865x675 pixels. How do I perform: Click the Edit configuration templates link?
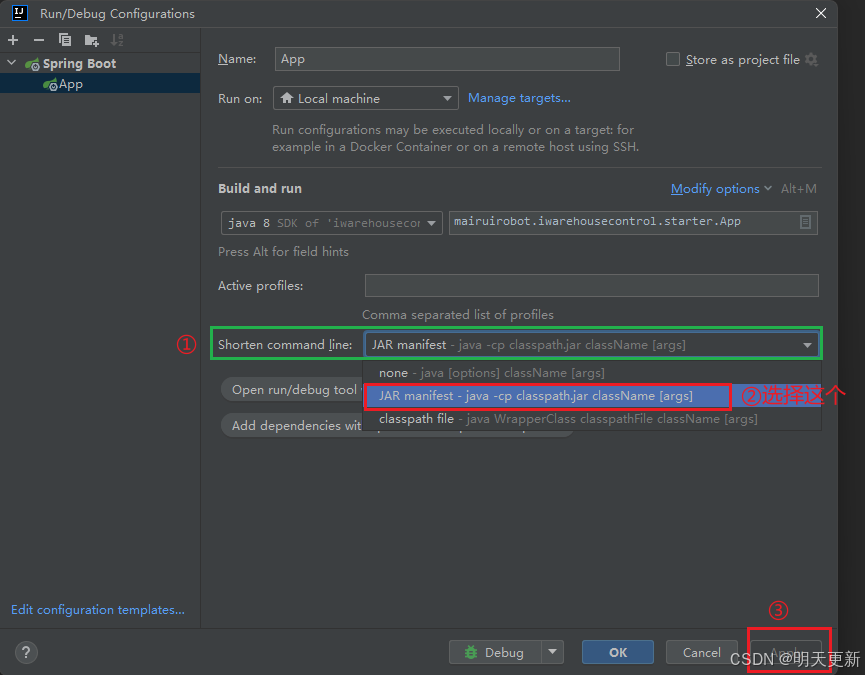[x=96, y=609]
